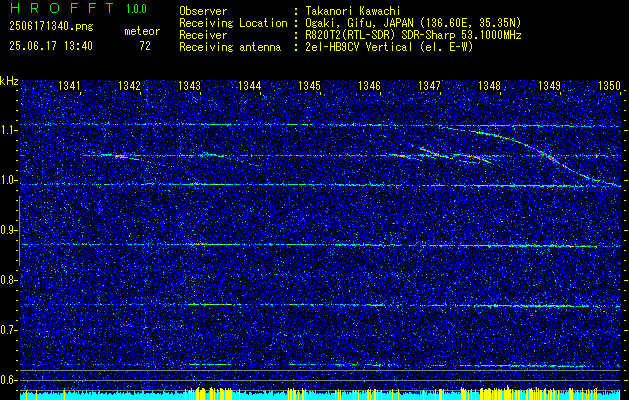Click the Receiving Location label
Screen dimensions: 629x400
click(x=233, y=23)
